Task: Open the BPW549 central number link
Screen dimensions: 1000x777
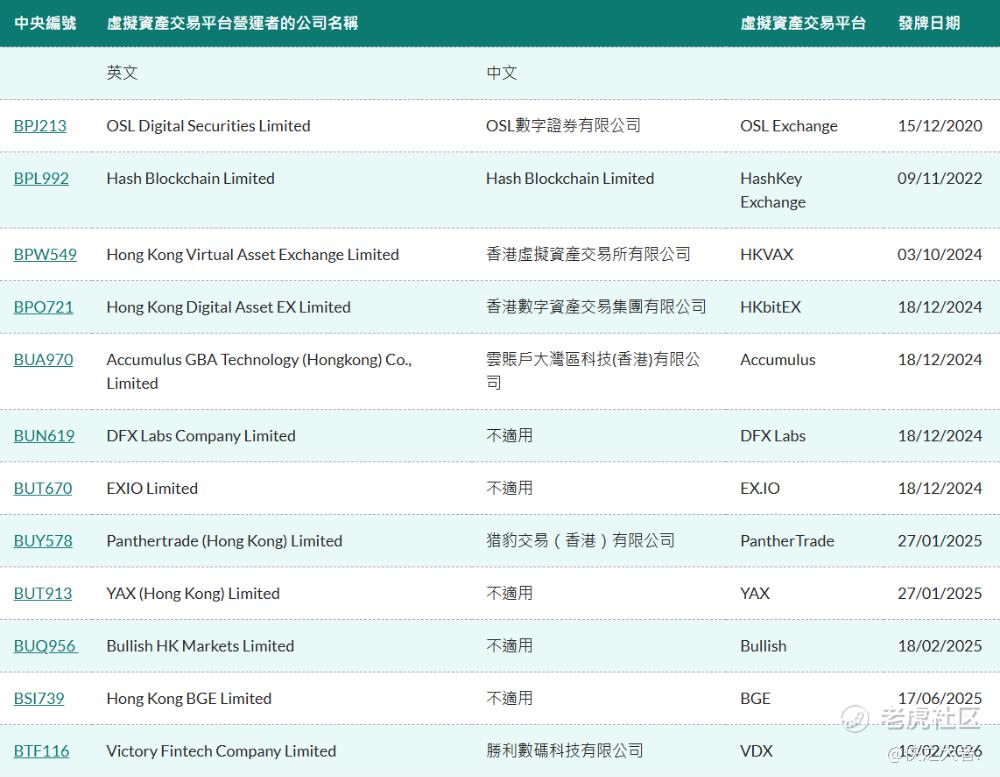Action: tap(45, 255)
